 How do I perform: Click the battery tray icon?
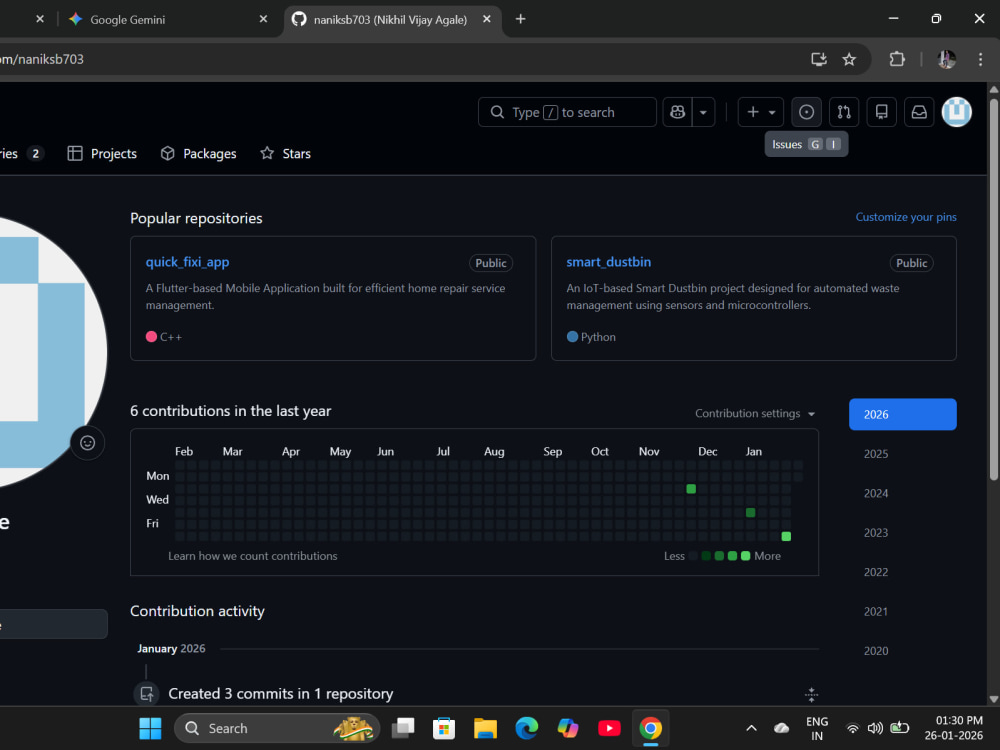click(x=899, y=728)
